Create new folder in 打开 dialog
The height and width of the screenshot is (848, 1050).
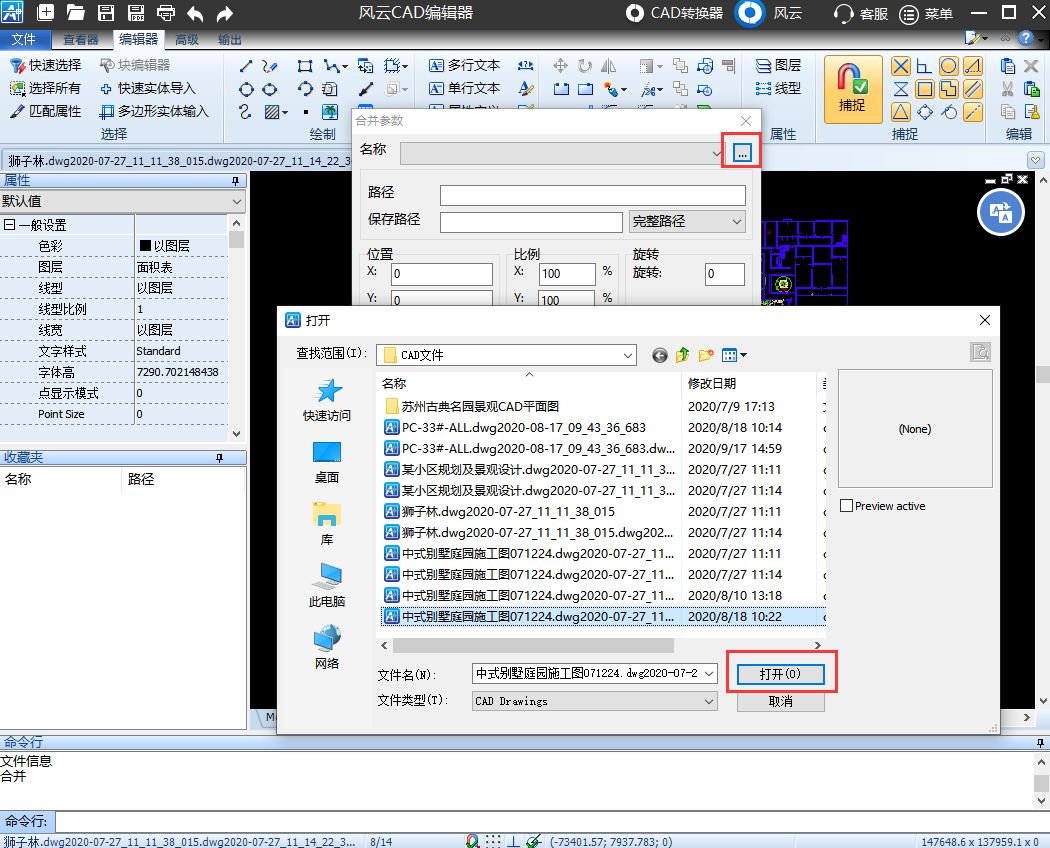706,355
